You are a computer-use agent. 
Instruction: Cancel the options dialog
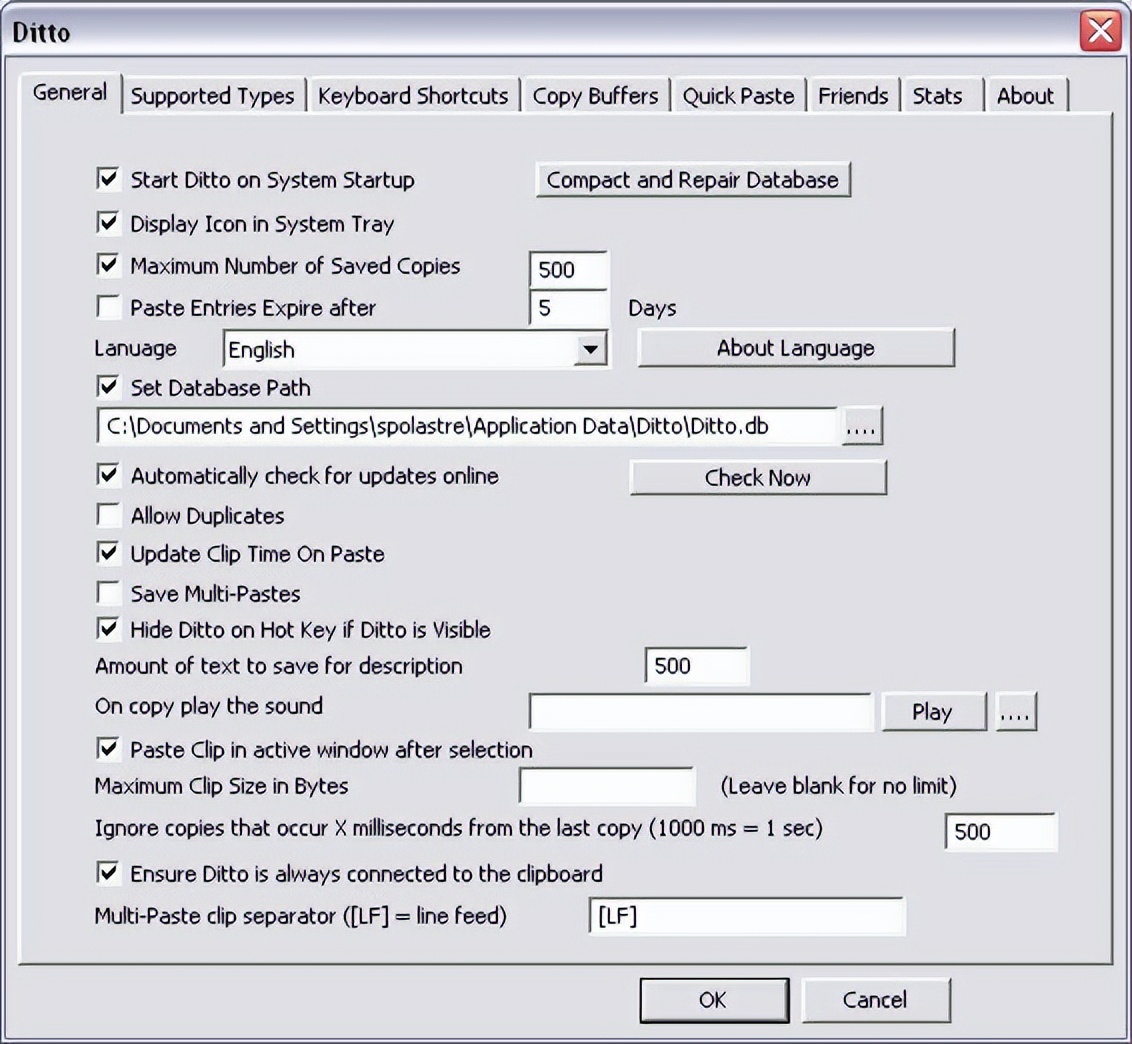875,1000
